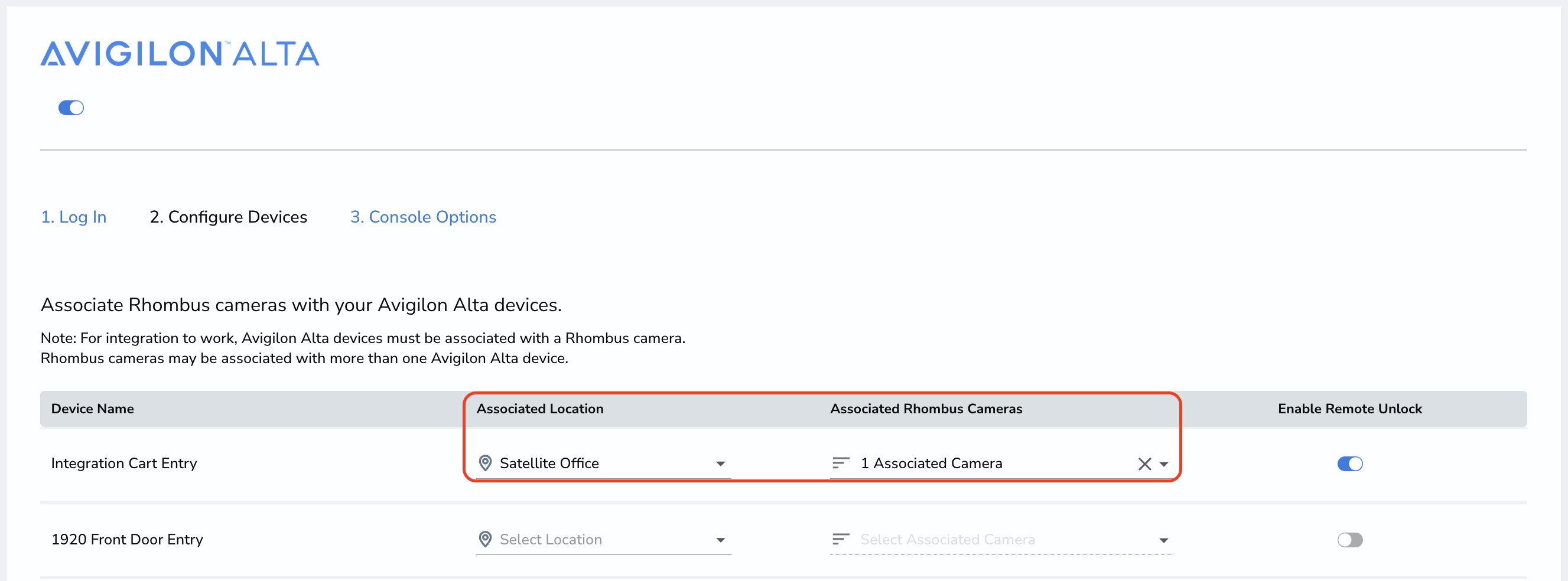Click location pin icon for Satellite Office
The height and width of the screenshot is (581, 1568).
point(485,463)
